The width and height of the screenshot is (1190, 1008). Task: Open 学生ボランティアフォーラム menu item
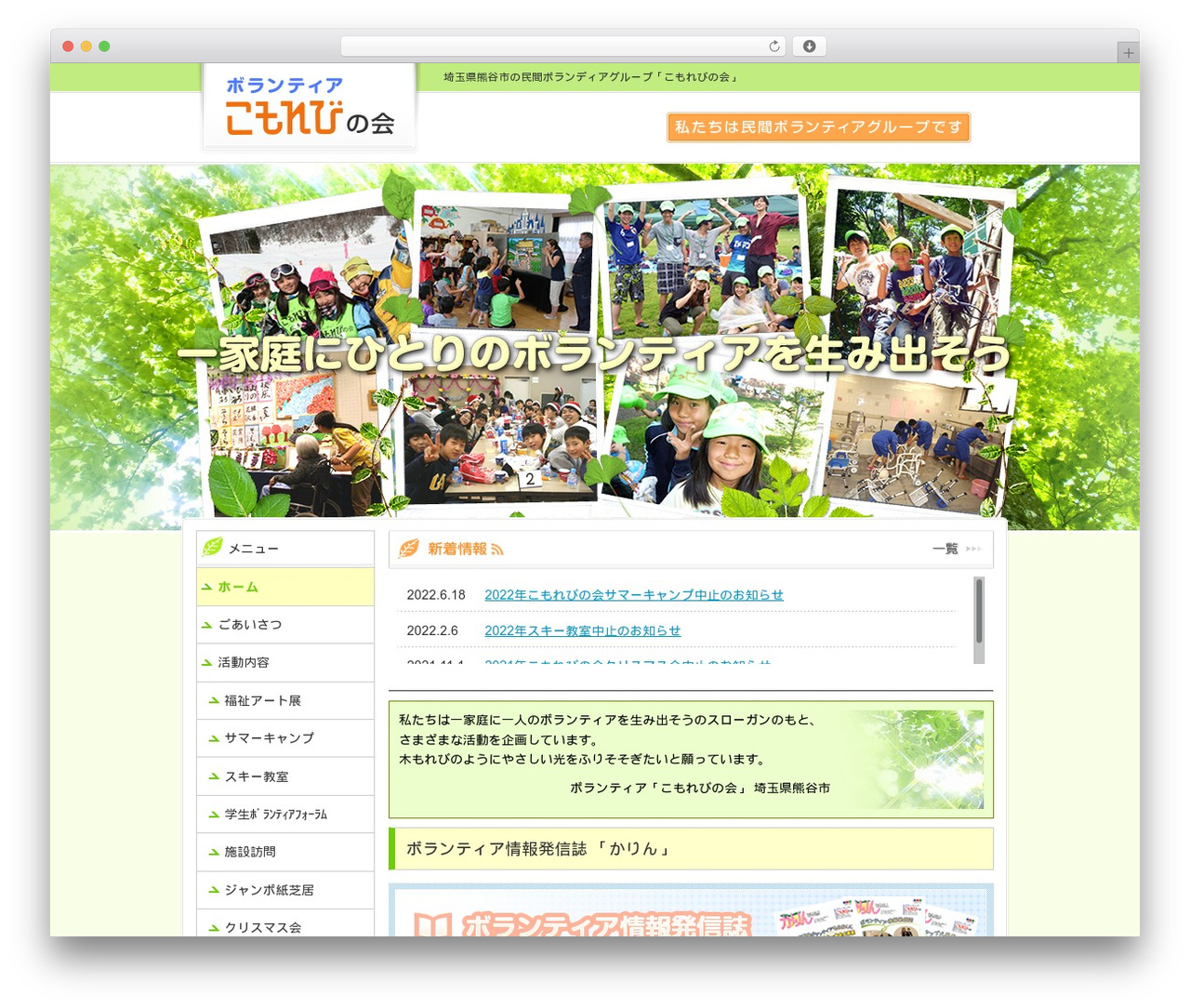tap(285, 815)
